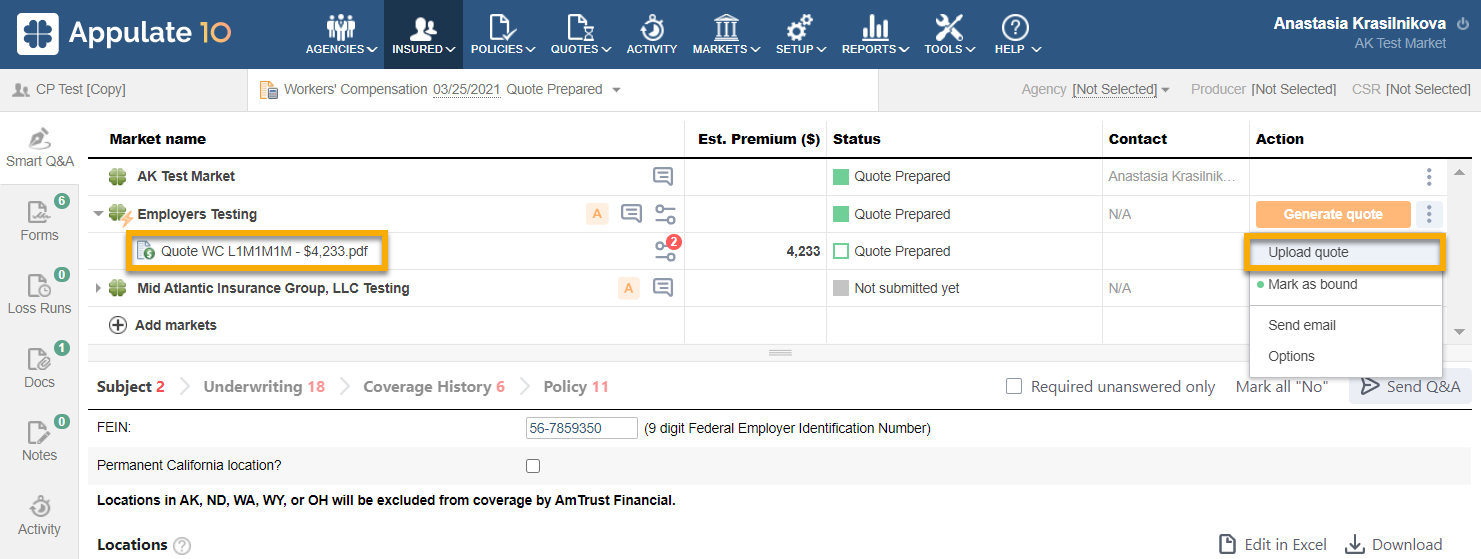Click the Add markets link
The image size is (1481, 559).
coord(175,325)
